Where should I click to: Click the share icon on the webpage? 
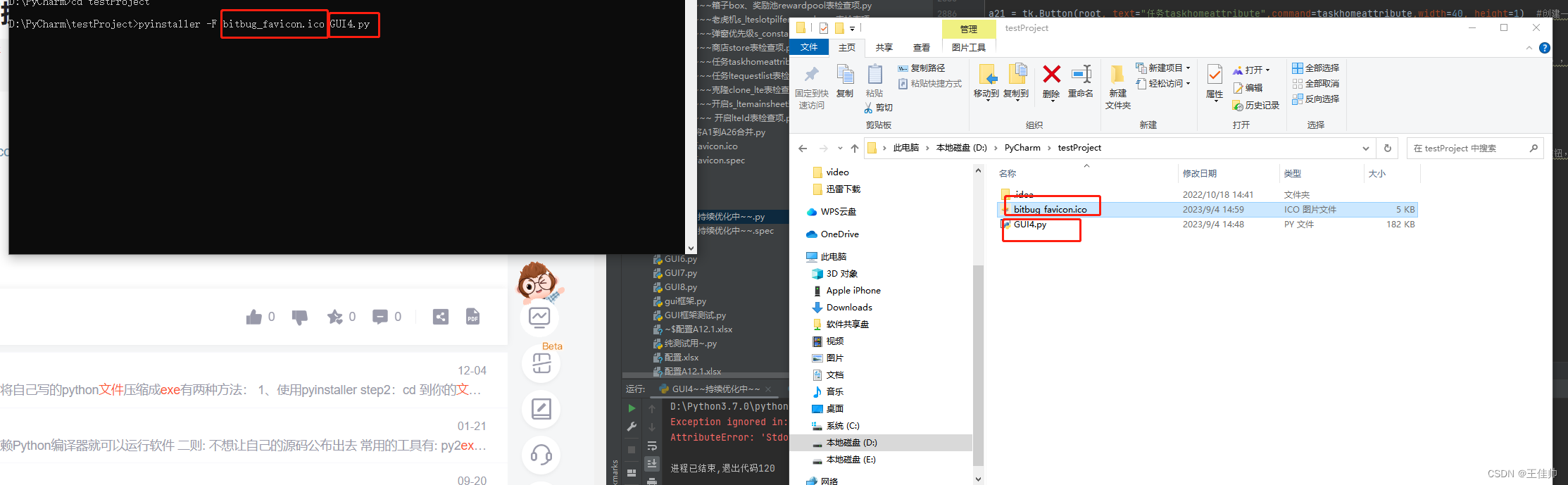coord(441,317)
